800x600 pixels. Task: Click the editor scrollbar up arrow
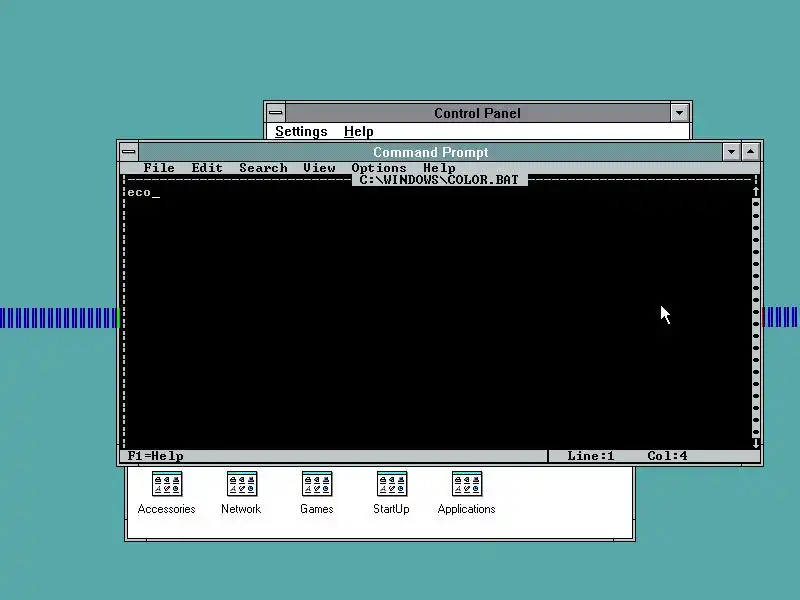tap(756, 192)
